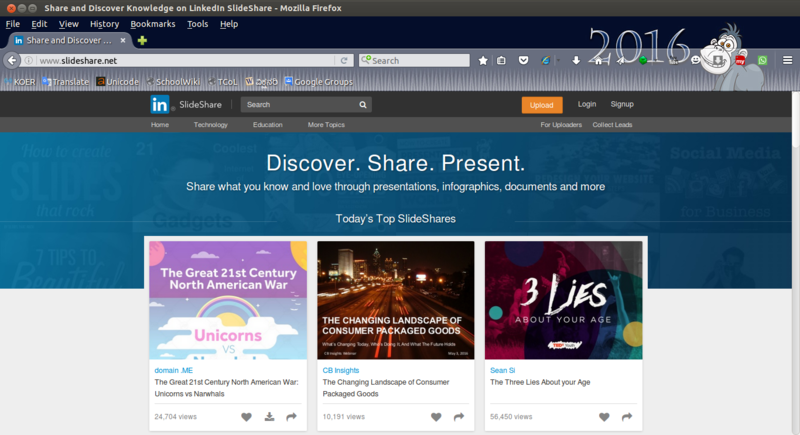Bookmark this page with the star icon
This screenshot has width=800, height=435.
tap(483, 60)
